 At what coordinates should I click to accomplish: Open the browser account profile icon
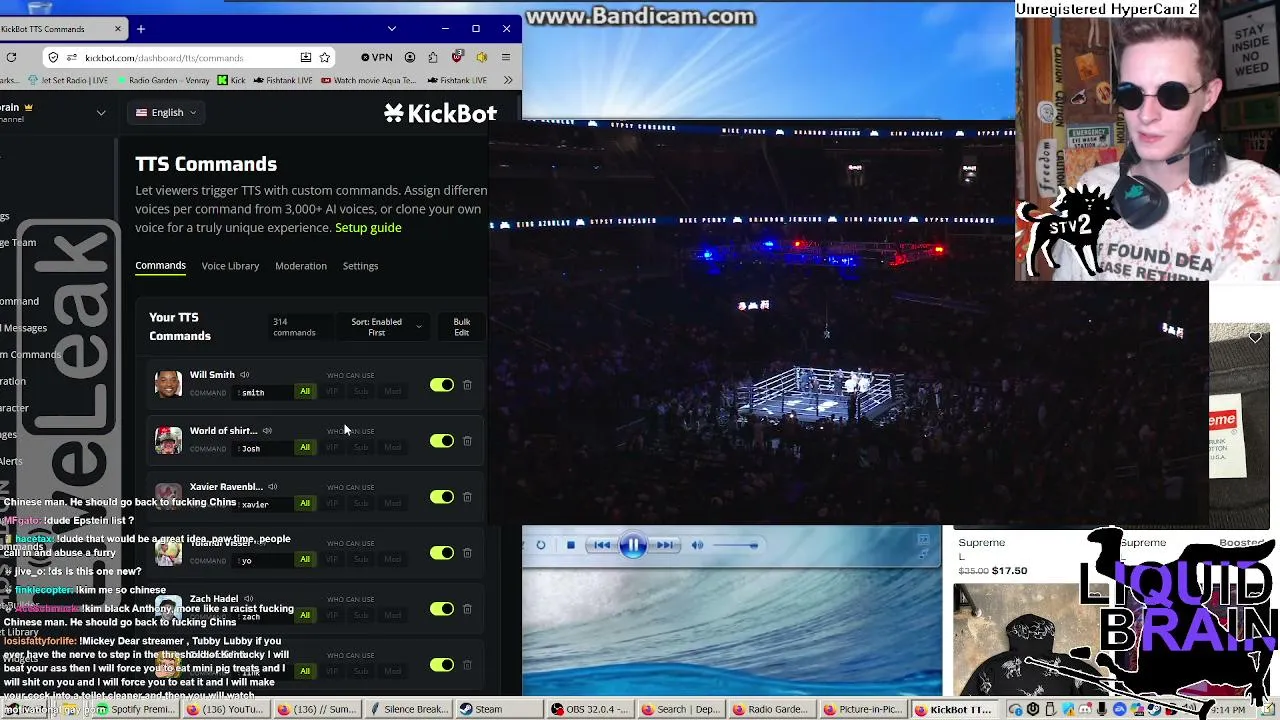410,57
